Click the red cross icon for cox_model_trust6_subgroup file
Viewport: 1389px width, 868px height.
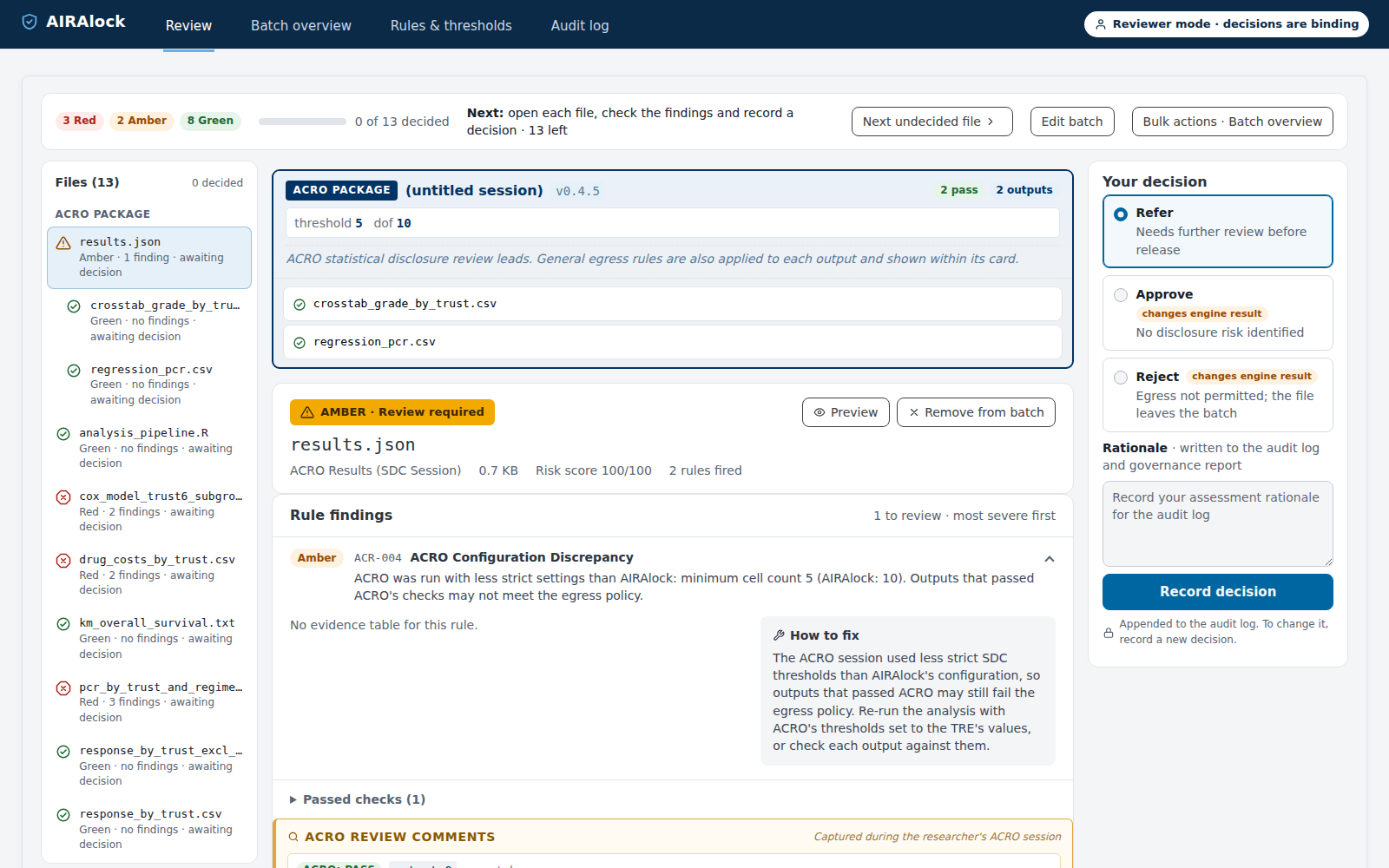coord(63,497)
